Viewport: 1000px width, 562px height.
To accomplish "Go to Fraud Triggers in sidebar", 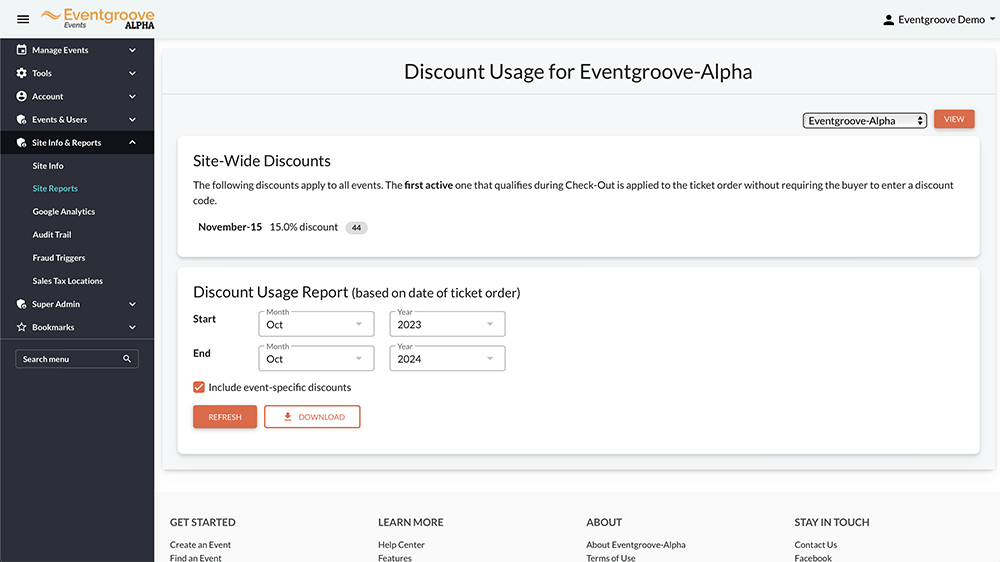I will pyautogui.click(x=59, y=258).
